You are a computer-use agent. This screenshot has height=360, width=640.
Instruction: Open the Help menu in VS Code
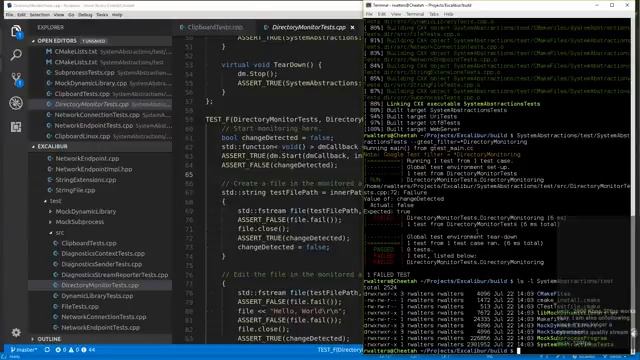pyautogui.click(x=117, y=15)
